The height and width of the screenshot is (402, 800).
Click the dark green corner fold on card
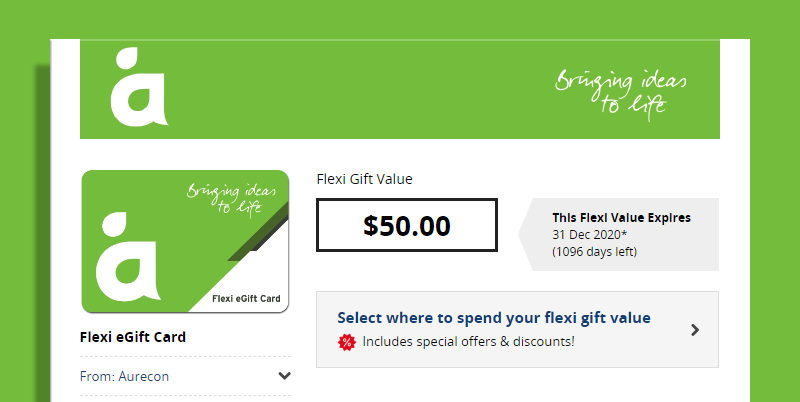point(258,232)
